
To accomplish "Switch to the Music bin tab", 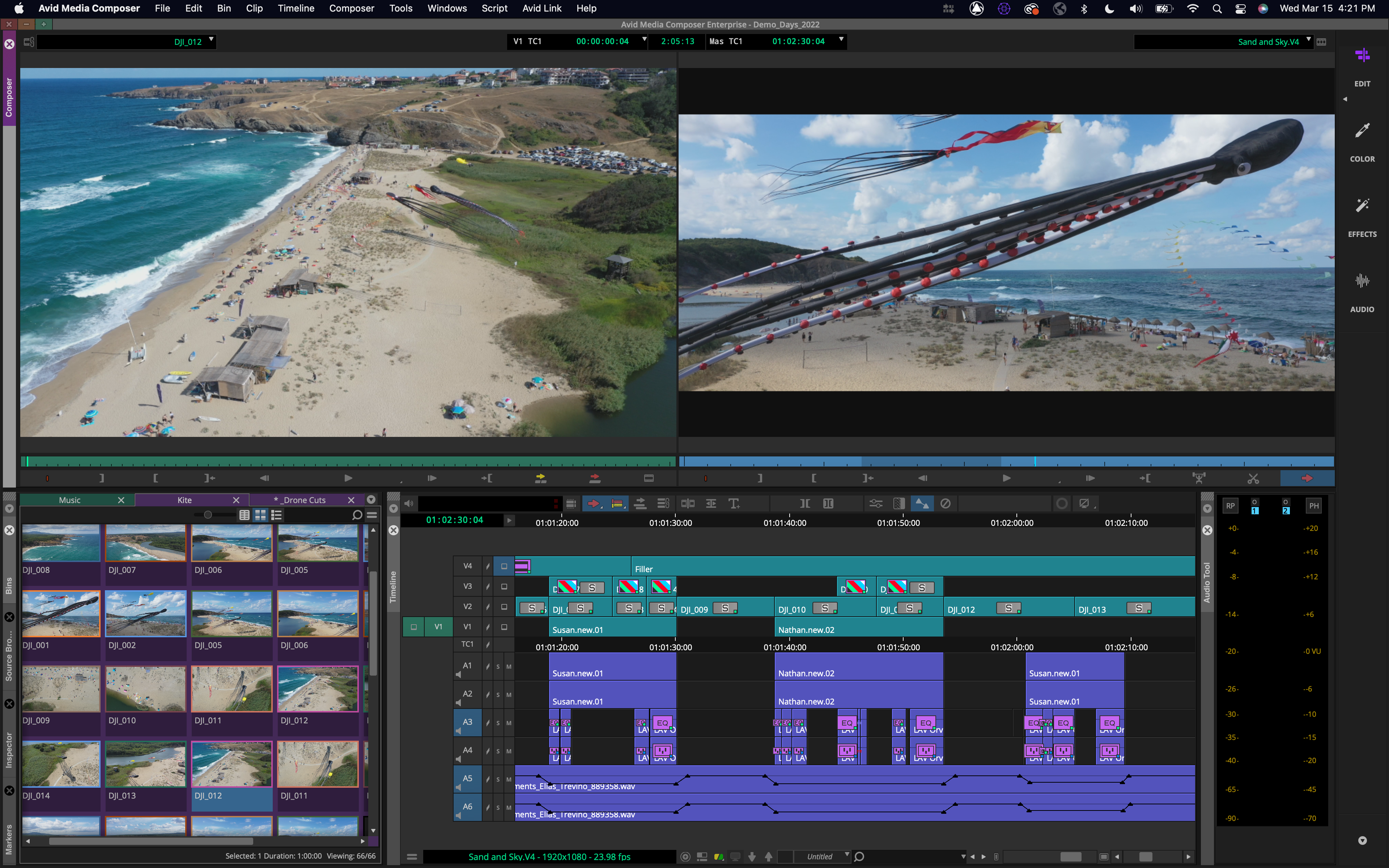I will (69, 500).
